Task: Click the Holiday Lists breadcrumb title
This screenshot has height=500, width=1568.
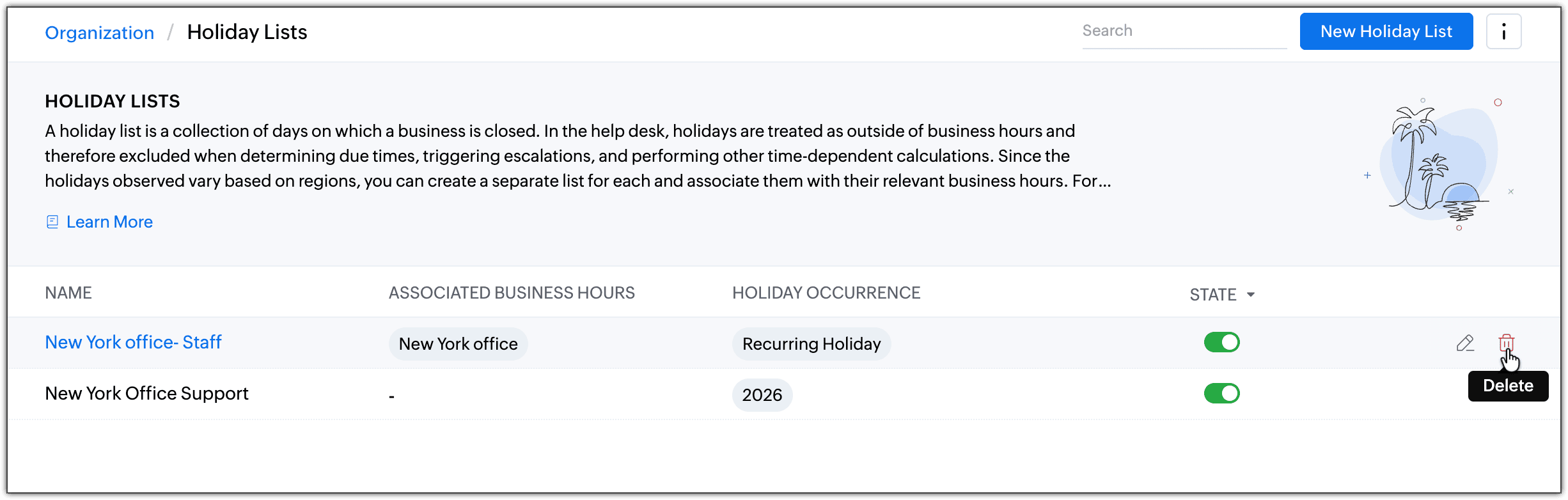Action: pos(247,32)
